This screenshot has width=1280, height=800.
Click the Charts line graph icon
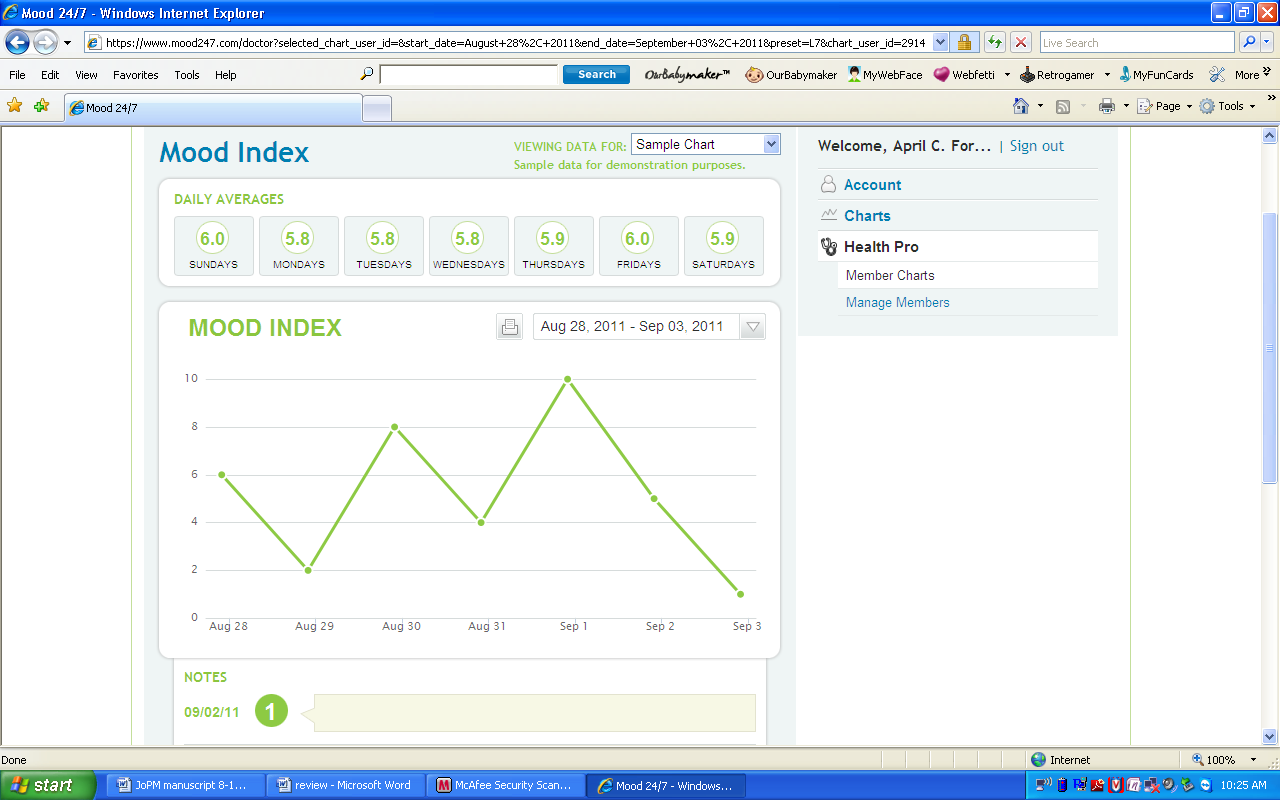point(828,215)
